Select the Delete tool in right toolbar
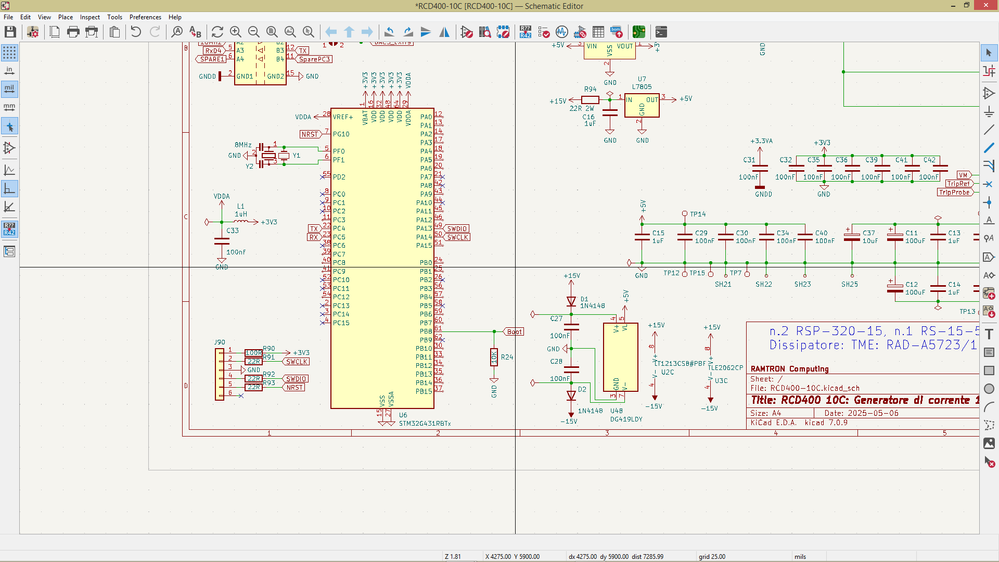 point(989,462)
